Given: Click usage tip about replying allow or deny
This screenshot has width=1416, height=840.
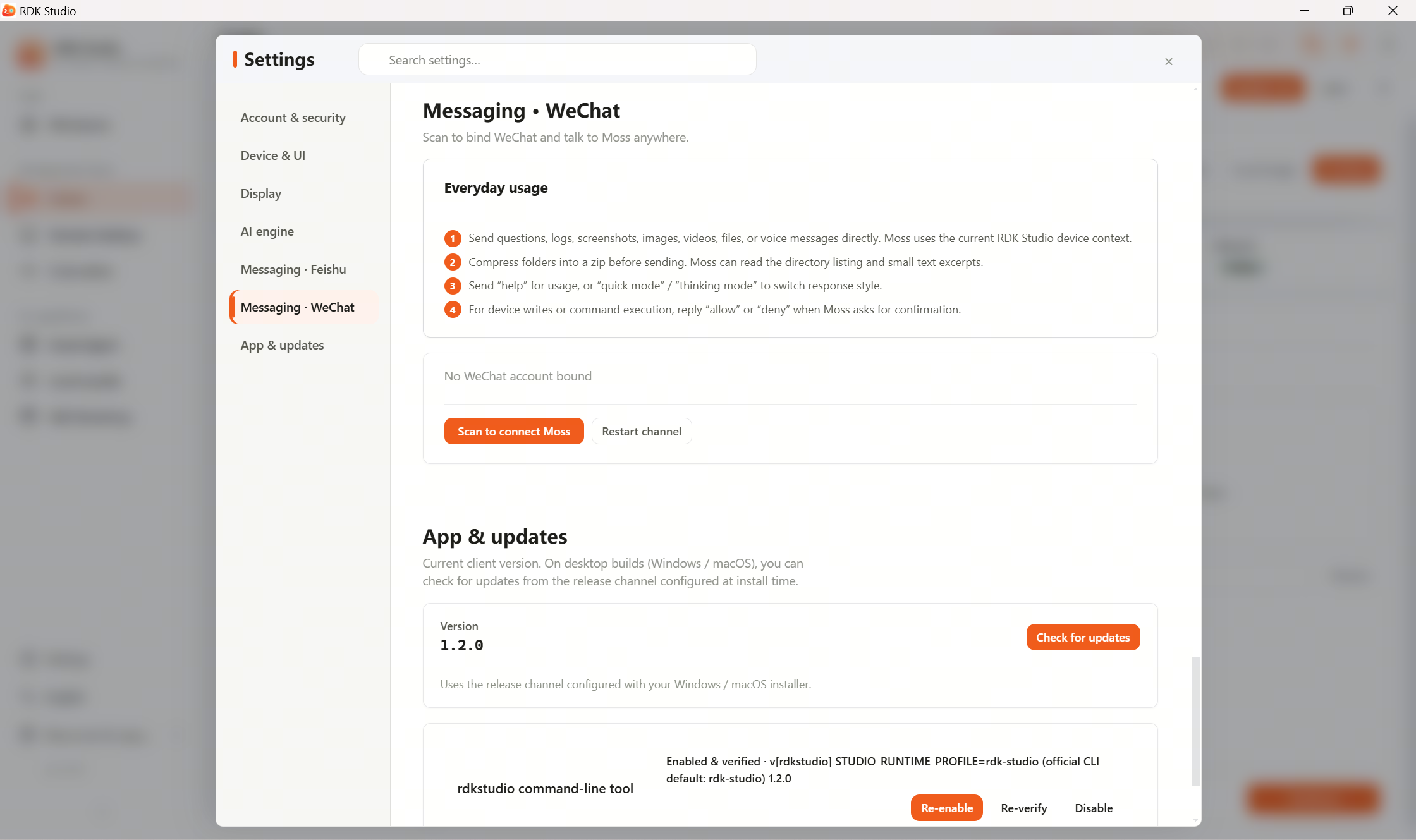Looking at the screenshot, I should coord(714,309).
